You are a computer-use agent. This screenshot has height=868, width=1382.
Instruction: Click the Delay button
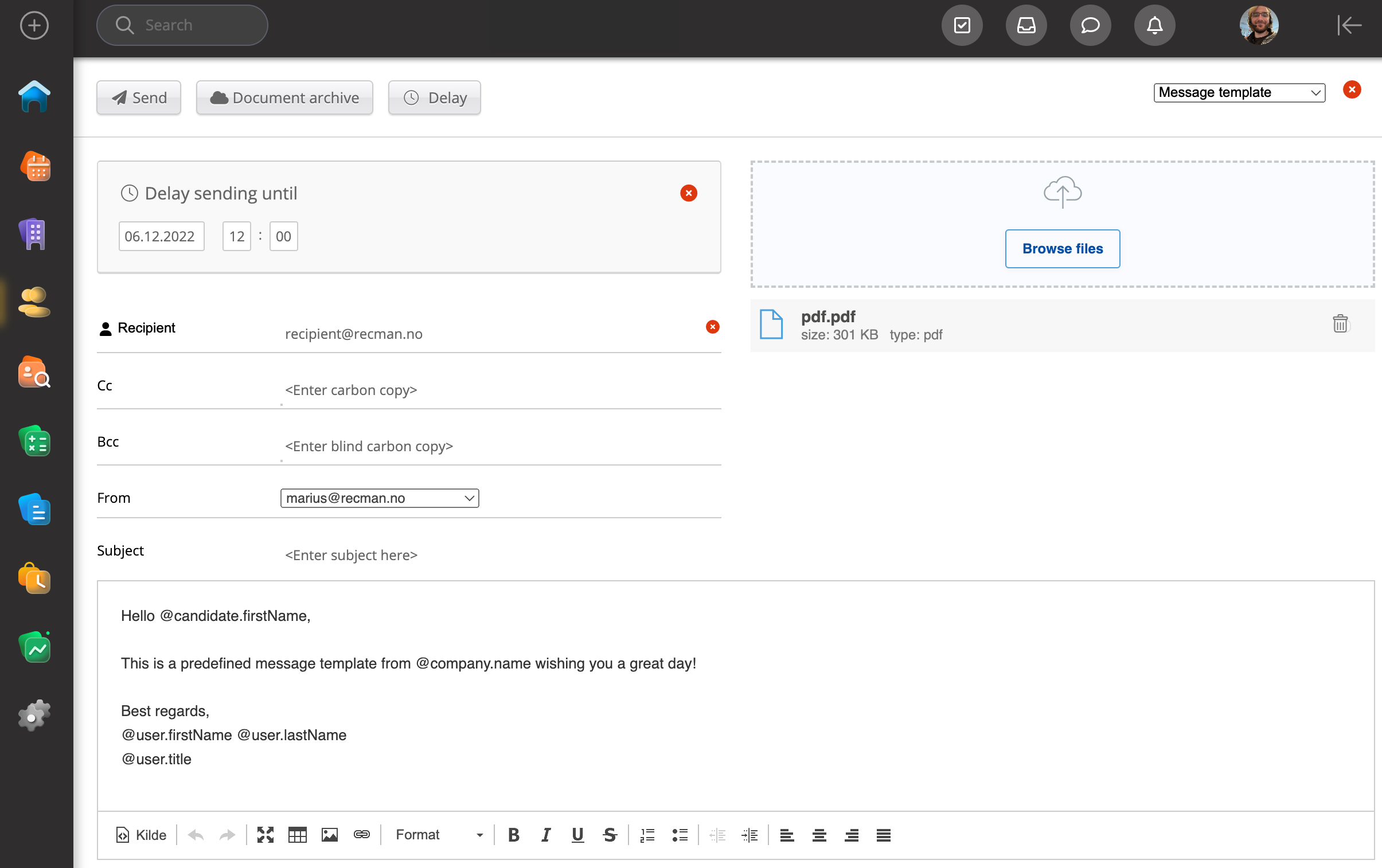click(x=435, y=97)
